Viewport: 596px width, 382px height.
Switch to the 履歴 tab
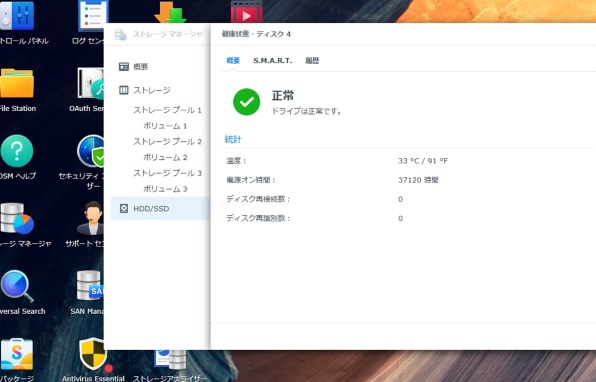[x=312, y=60]
